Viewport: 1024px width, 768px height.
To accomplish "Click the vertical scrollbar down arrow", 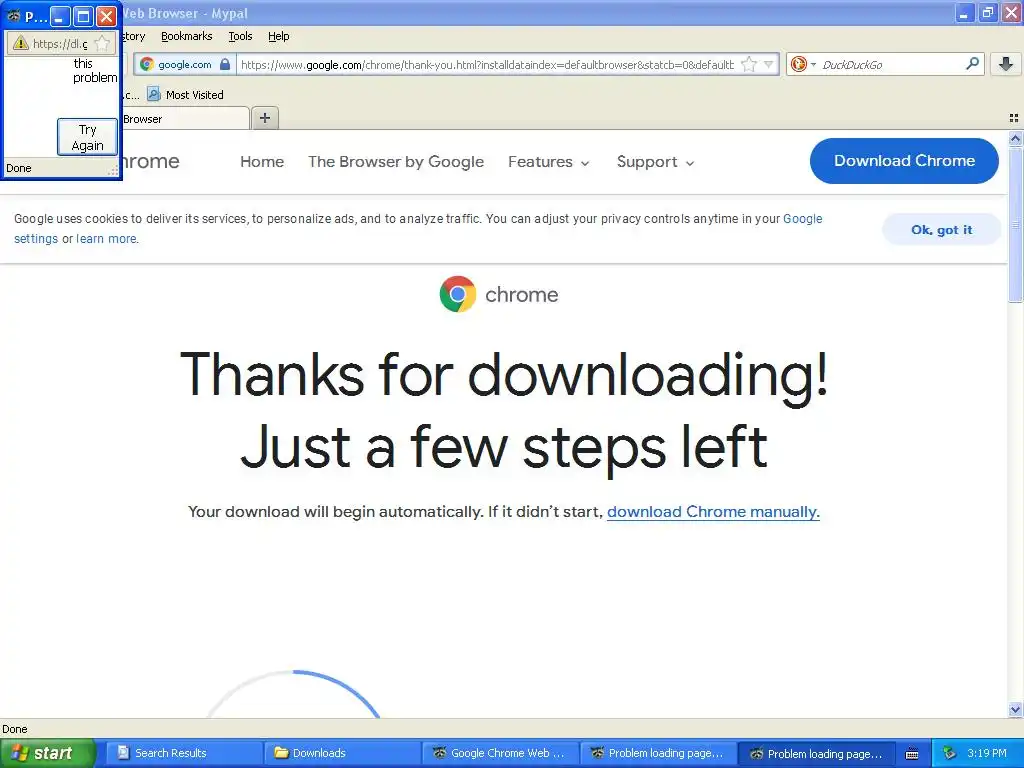I will (x=1015, y=709).
